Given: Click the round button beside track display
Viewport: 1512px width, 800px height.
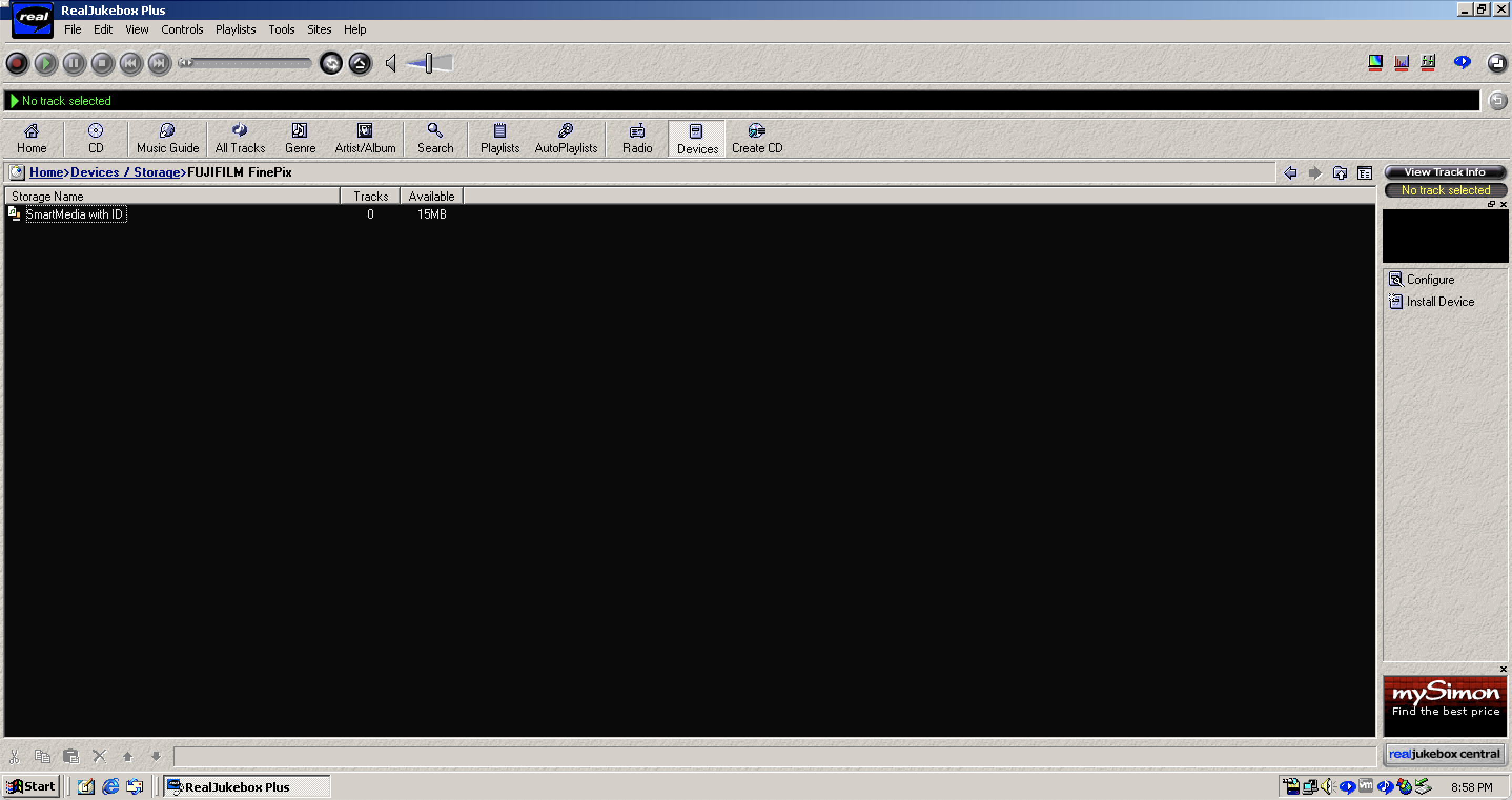Looking at the screenshot, I should (1498, 100).
